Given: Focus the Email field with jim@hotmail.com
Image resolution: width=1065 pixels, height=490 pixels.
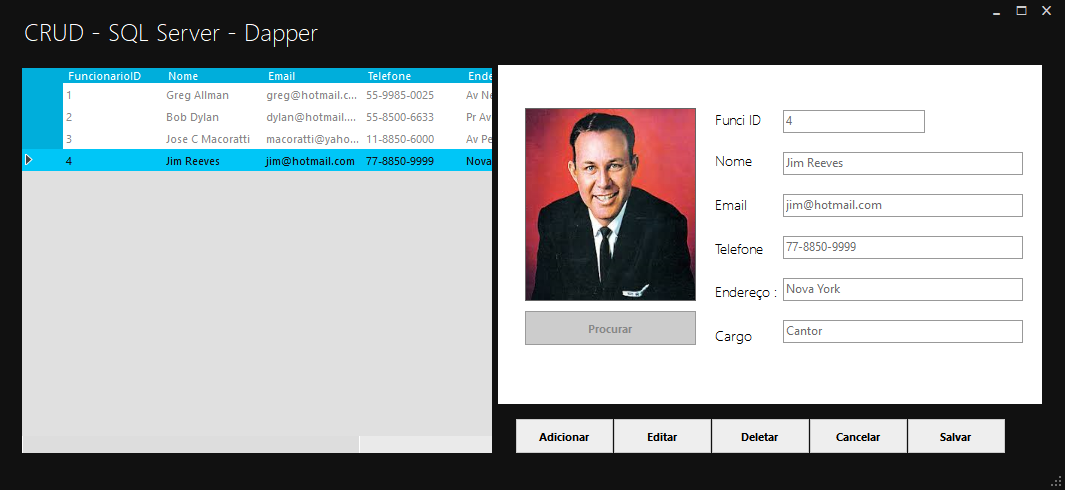Looking at the screenshot, I should pos(903,205).
